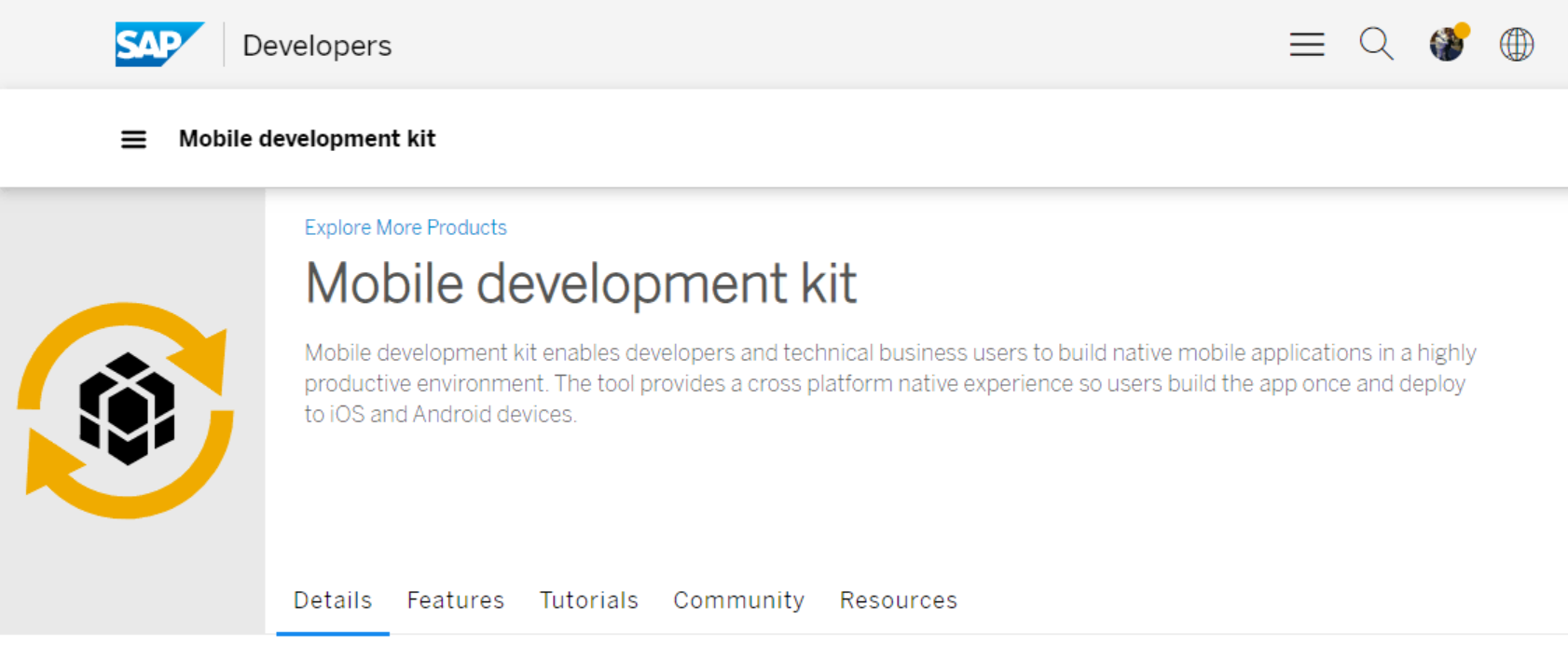Expand the Mobile development kit navigation menu icon
1568x646 pixels.
point(133,140)
